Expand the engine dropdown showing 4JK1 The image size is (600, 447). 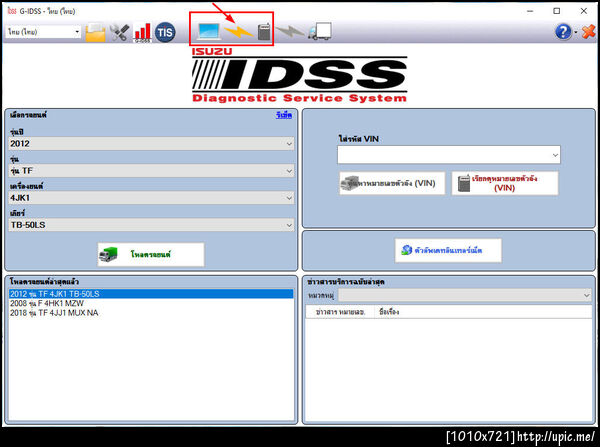pyautogui.click(x=151, y=198)
